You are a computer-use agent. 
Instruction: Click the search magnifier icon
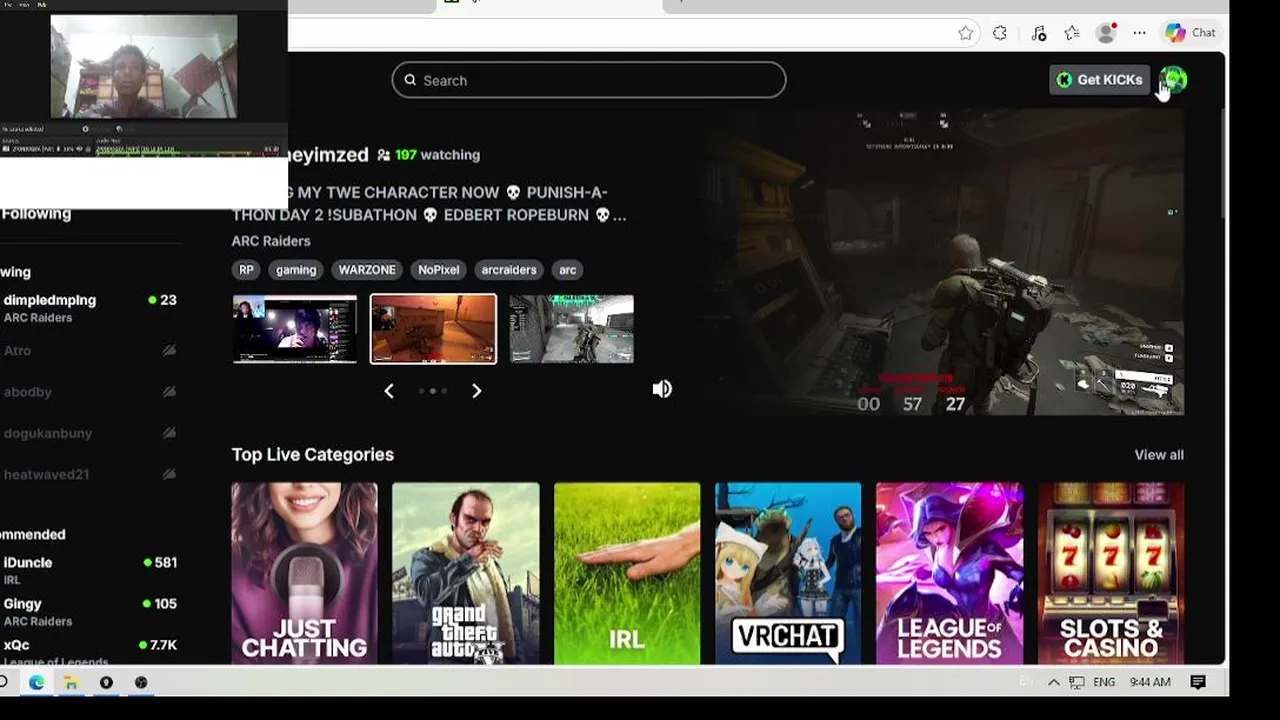tap(410, 80)
